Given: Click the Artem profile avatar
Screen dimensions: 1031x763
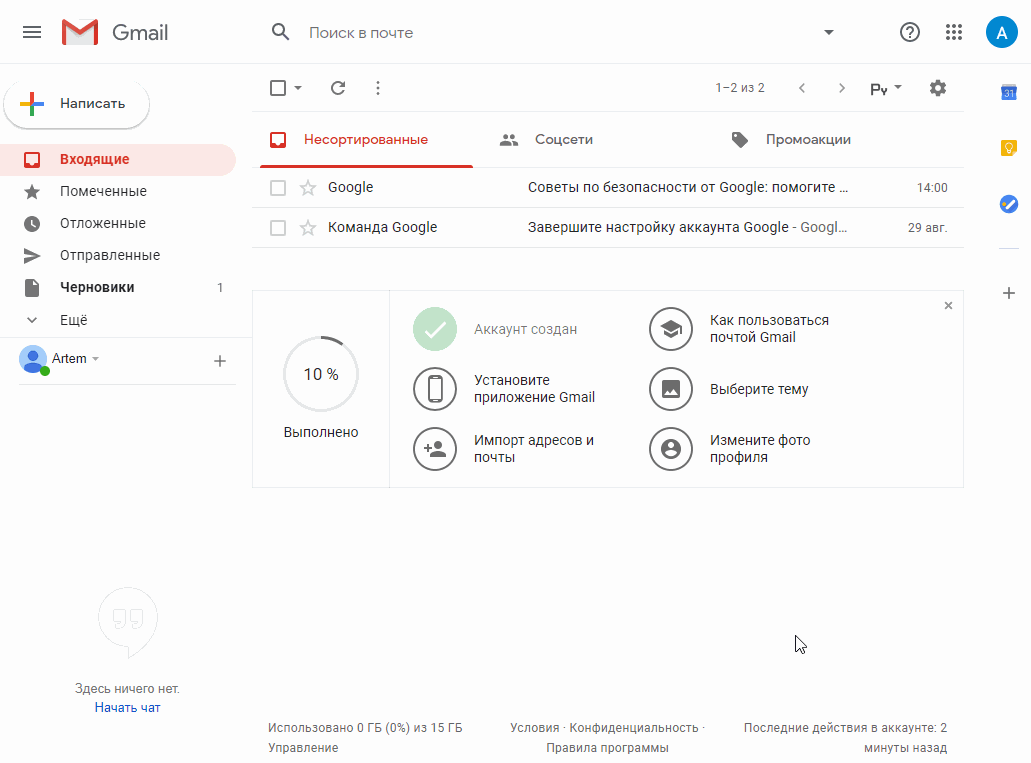Looking at the screenshot, I should (x=33, y=359).
